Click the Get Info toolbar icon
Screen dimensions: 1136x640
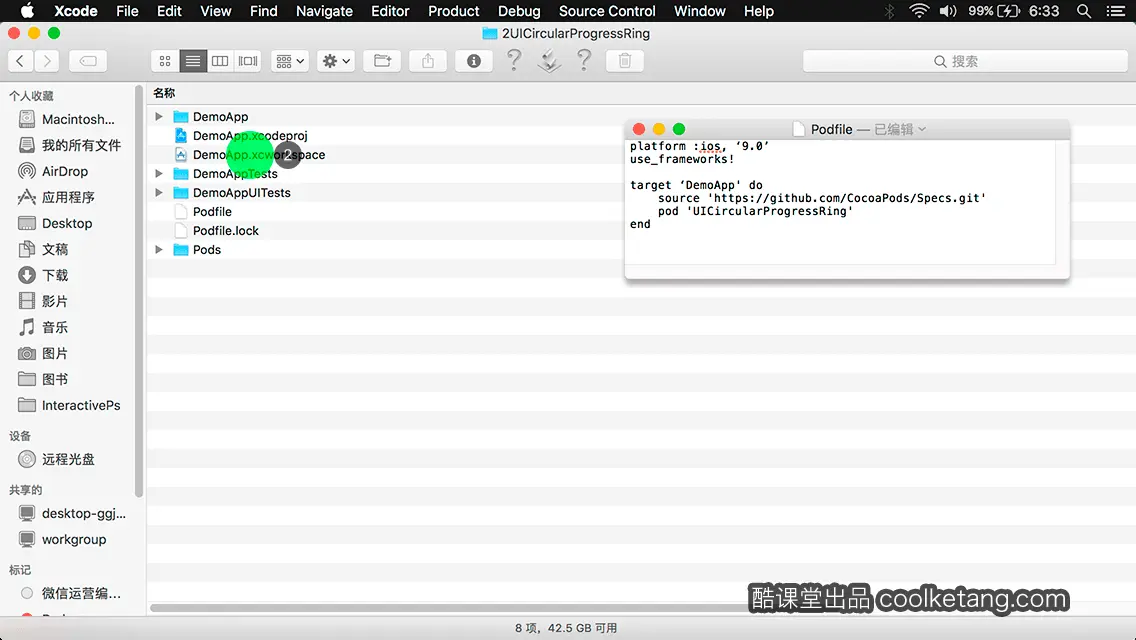(x=474, y=61)
